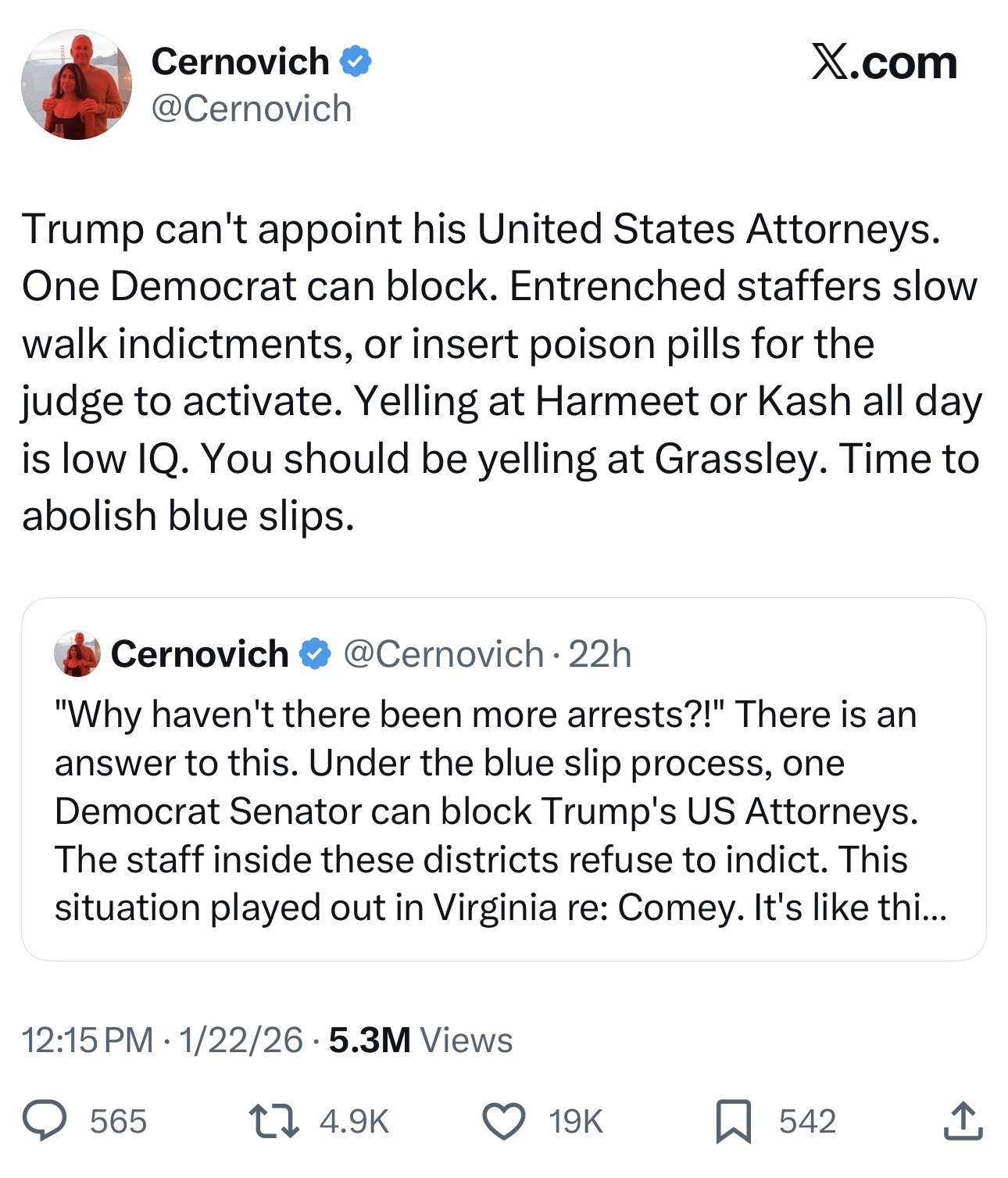Click the 22h timestamp in quoted post
Screen dimensions: 1008x1178
599,653
